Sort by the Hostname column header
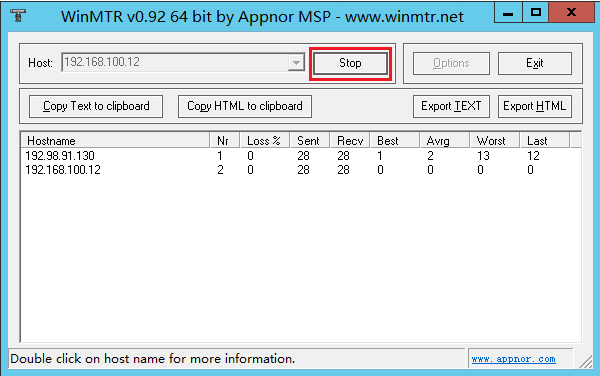The image size is (600, 376). (x=116, y=141)
